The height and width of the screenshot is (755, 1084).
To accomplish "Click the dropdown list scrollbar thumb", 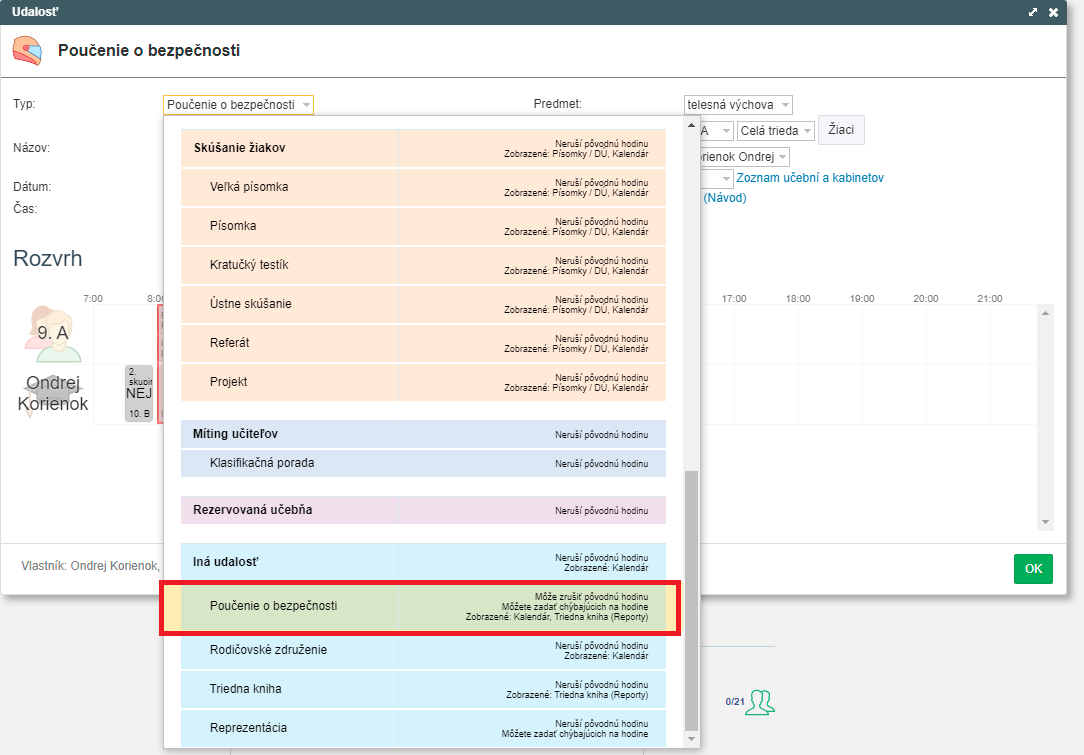I will [x=690, y=600].
